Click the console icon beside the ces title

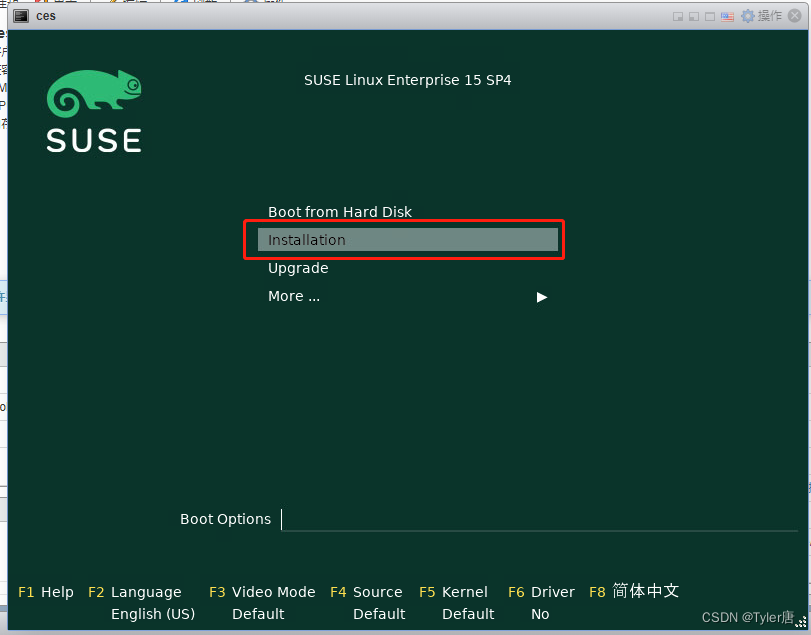click(x=23, y=15)
